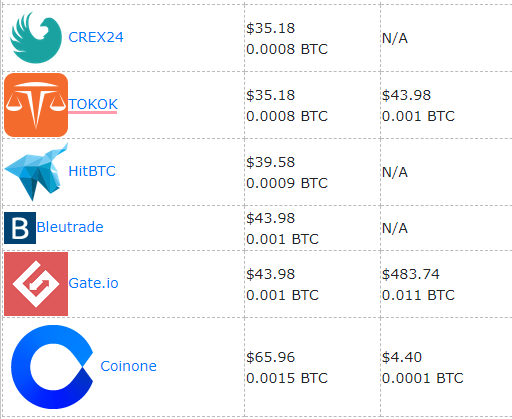This screenshot has width=512, height=419.
Task: Select the $483.74 value in Gate.io row
Action: coord(411,274)
